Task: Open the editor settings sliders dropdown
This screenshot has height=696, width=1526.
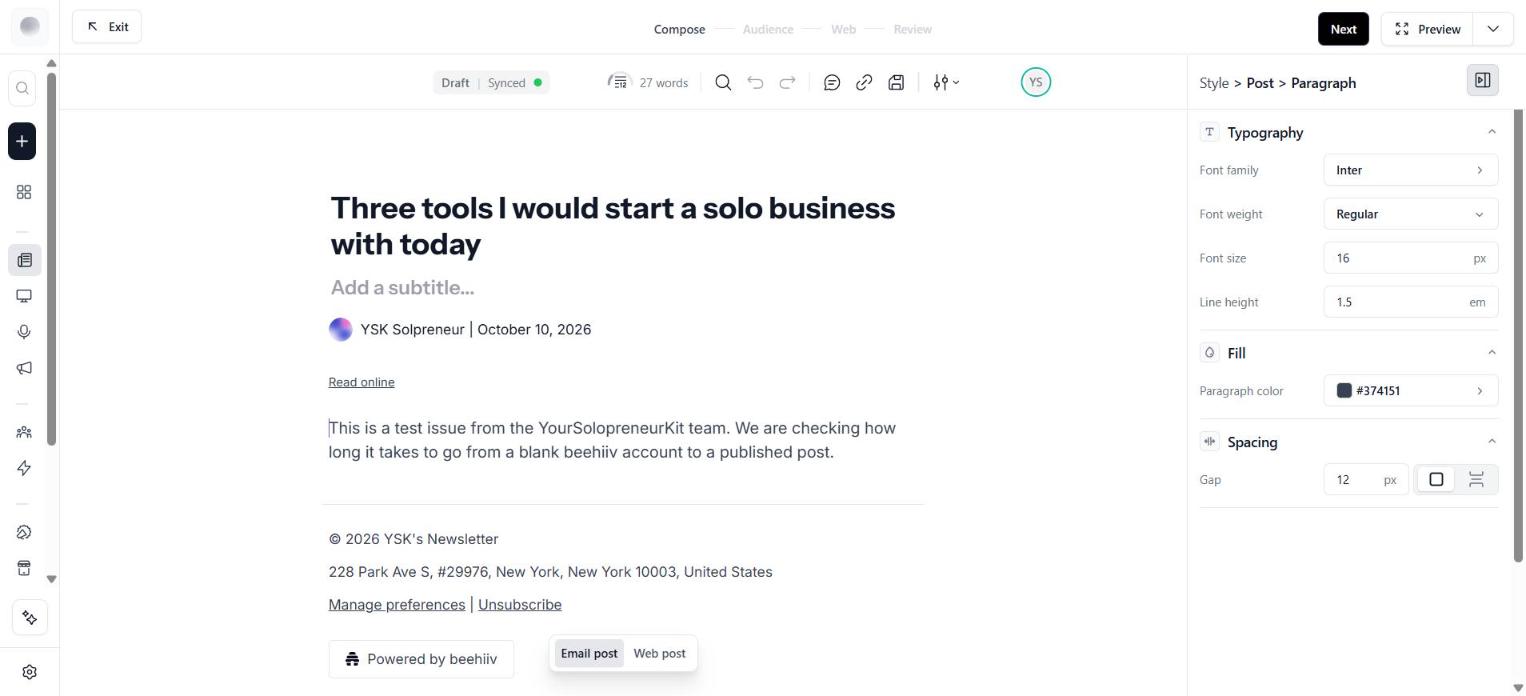Action: pyautogui.click(x=945, y=83)
